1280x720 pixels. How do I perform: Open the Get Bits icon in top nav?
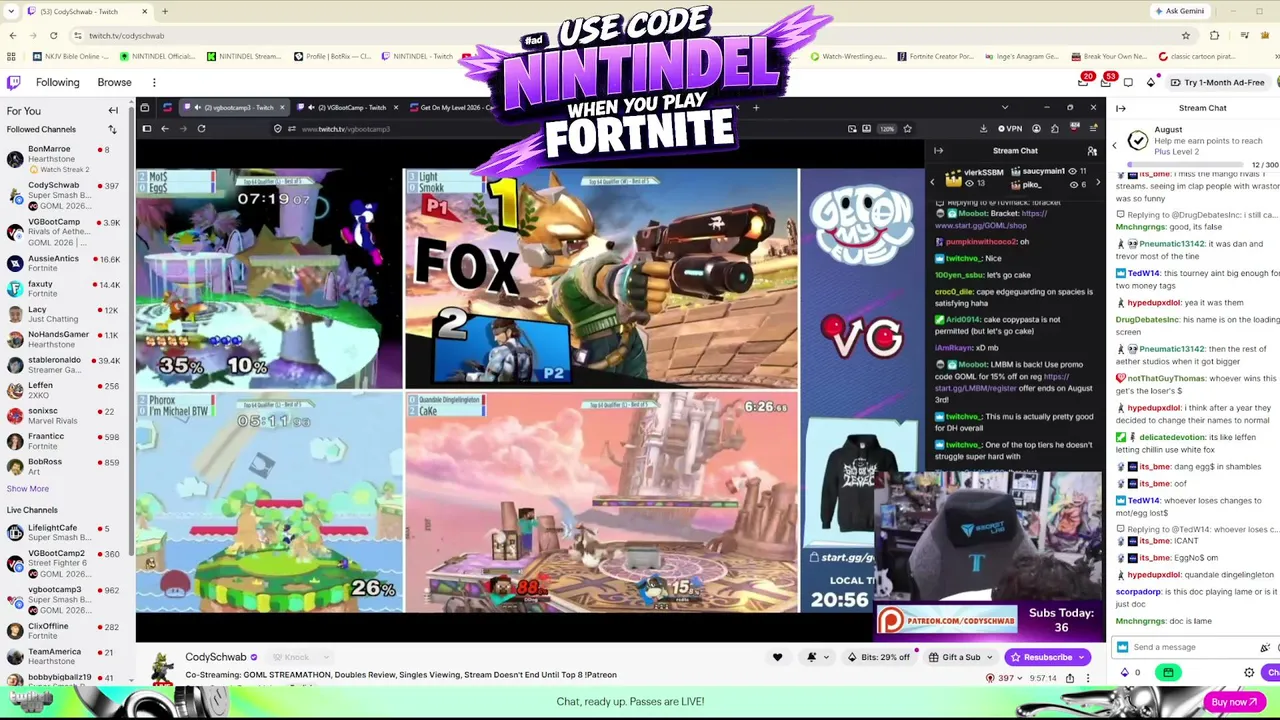pos(1150,82)
